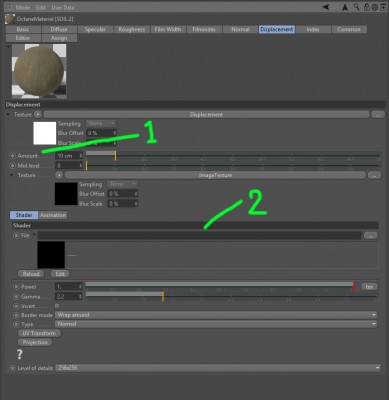The width and height of the screenshot is (389, 400).
Task: Click the back arrow navigation icon
Action: [326, 7]
